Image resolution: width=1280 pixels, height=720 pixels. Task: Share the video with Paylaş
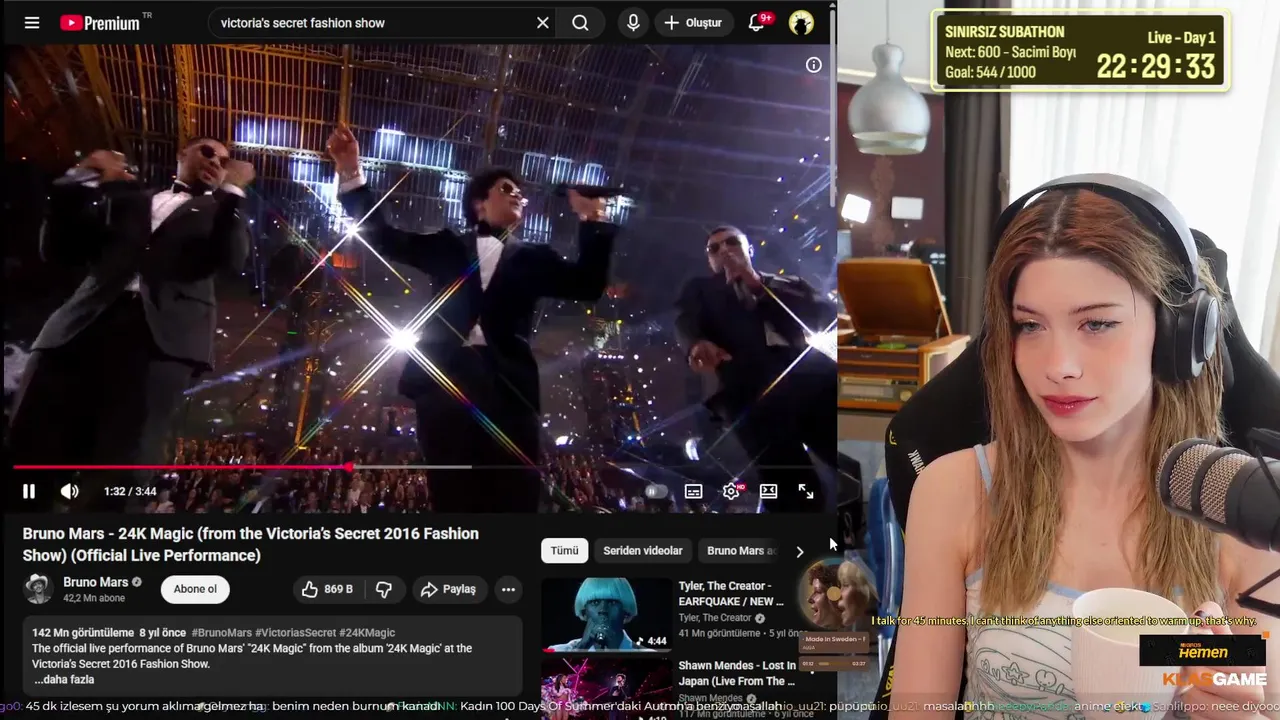coord(448,589)
